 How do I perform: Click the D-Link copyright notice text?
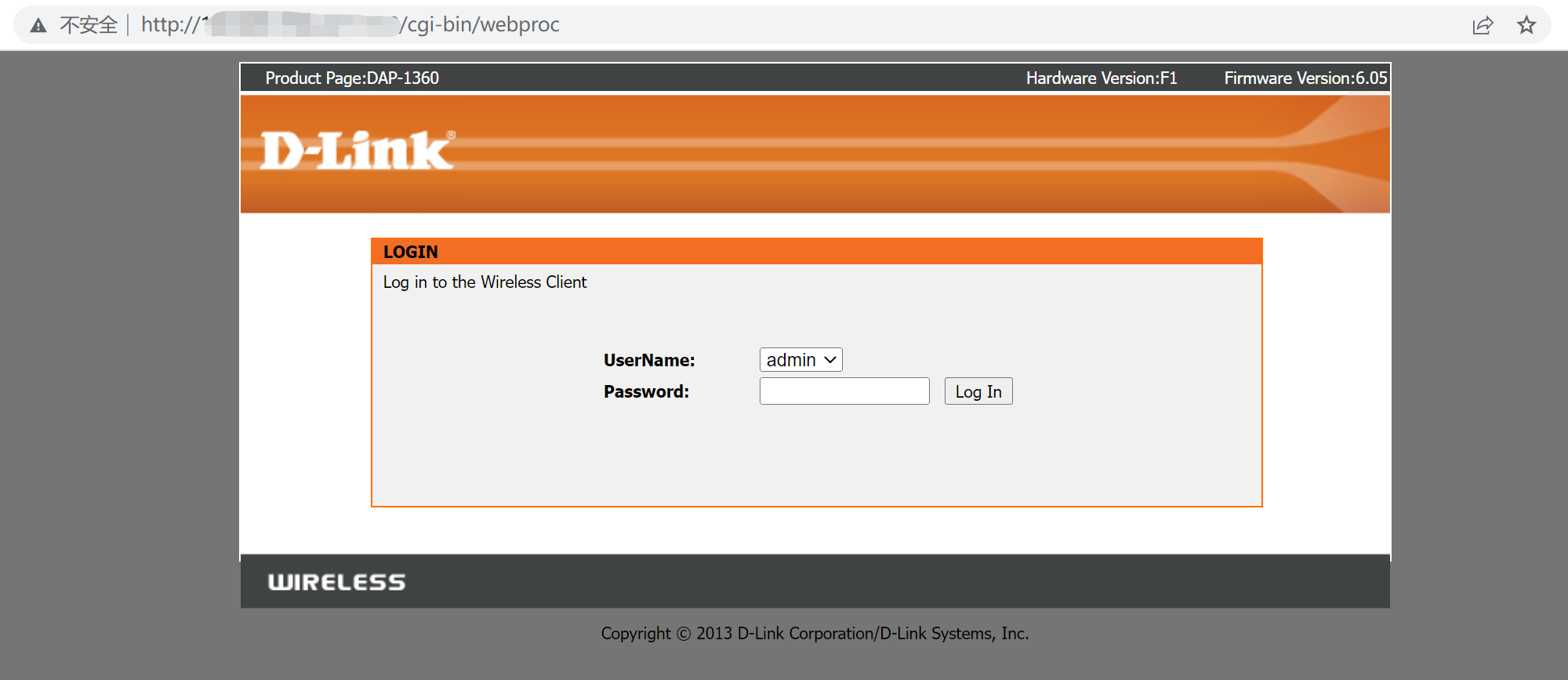coord(815,634)
